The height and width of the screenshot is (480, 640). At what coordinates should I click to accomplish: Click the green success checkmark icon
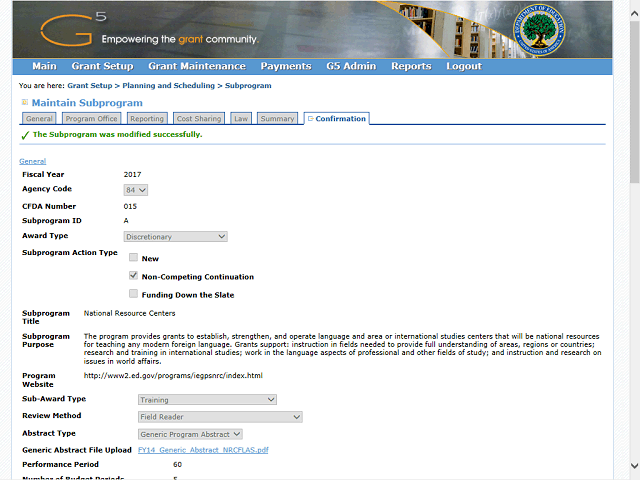(x=25, y=135)
